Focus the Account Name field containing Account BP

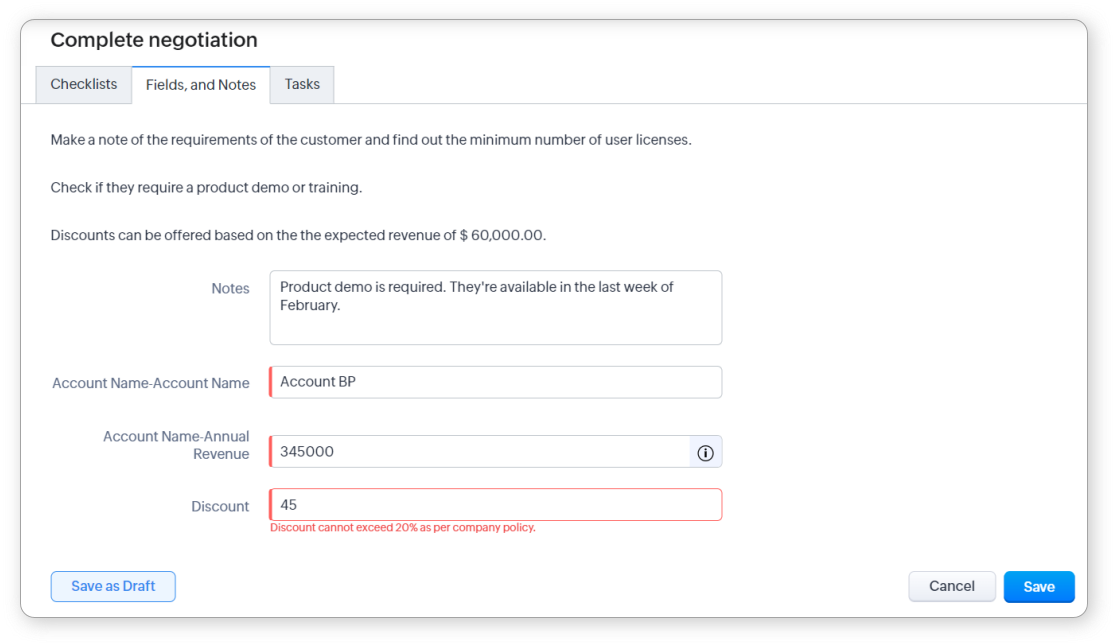(x=495, y=382)
